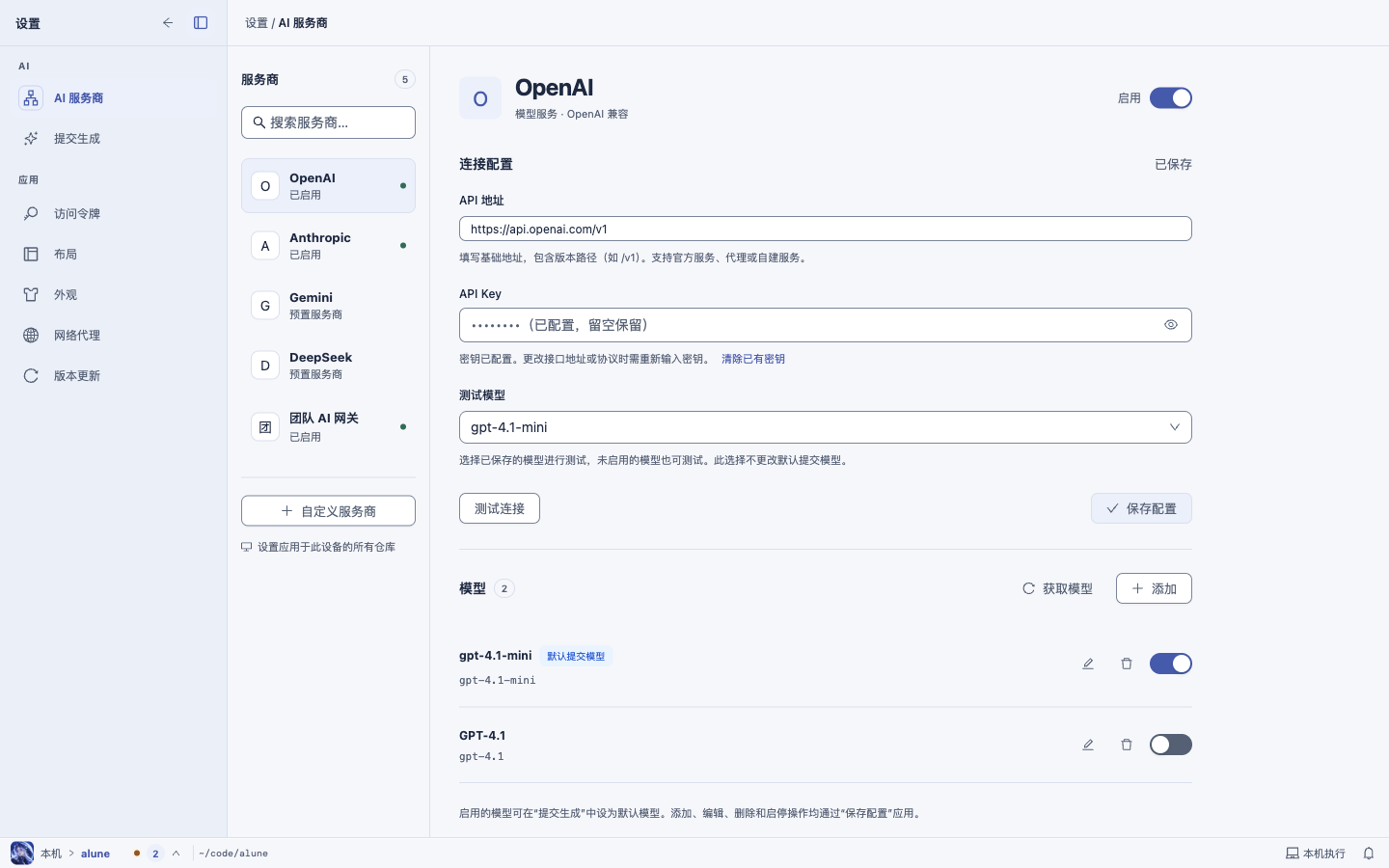Viewport: 1389px width, 868px height.
Task: Toggle the sidebar panel icon
Action: pyautogui.click(x=201, y=23)
